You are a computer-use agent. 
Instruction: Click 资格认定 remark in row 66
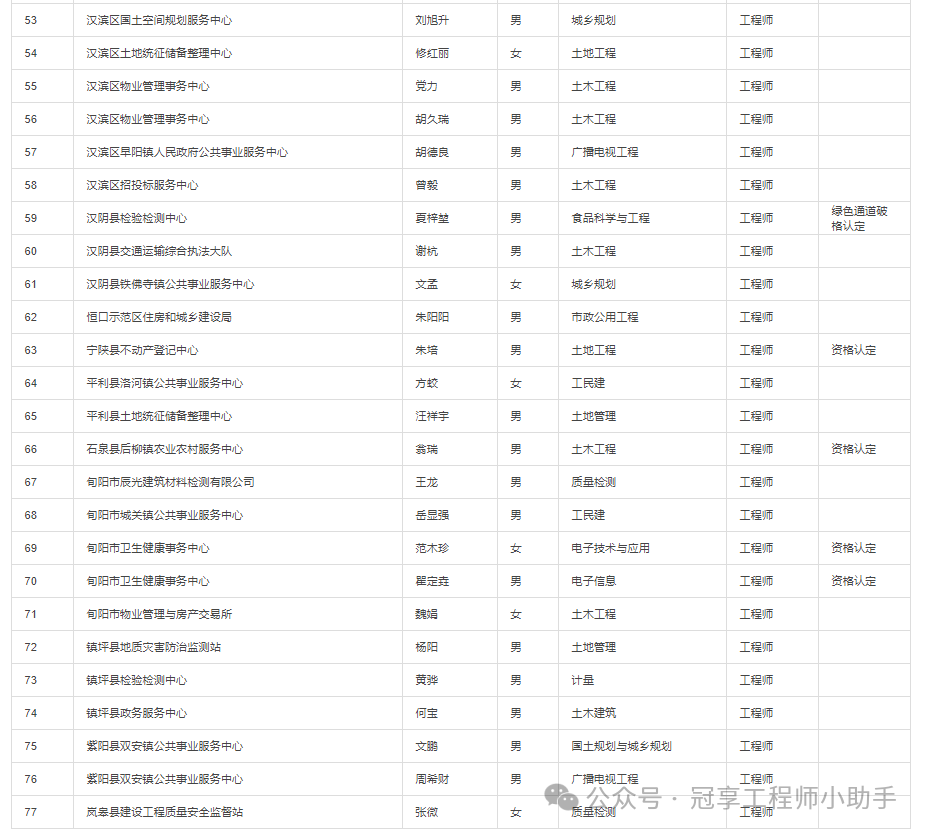click(x=853, y=450)
